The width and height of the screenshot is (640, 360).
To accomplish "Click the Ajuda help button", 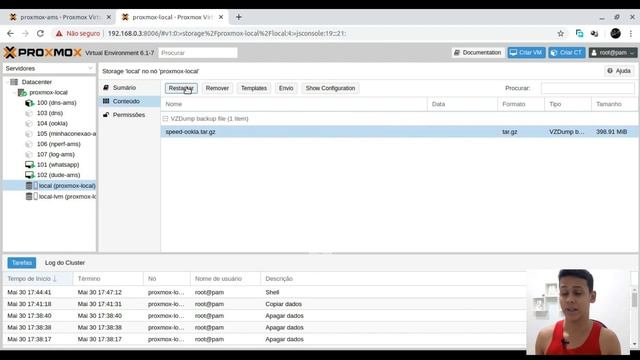I will 619,71.
